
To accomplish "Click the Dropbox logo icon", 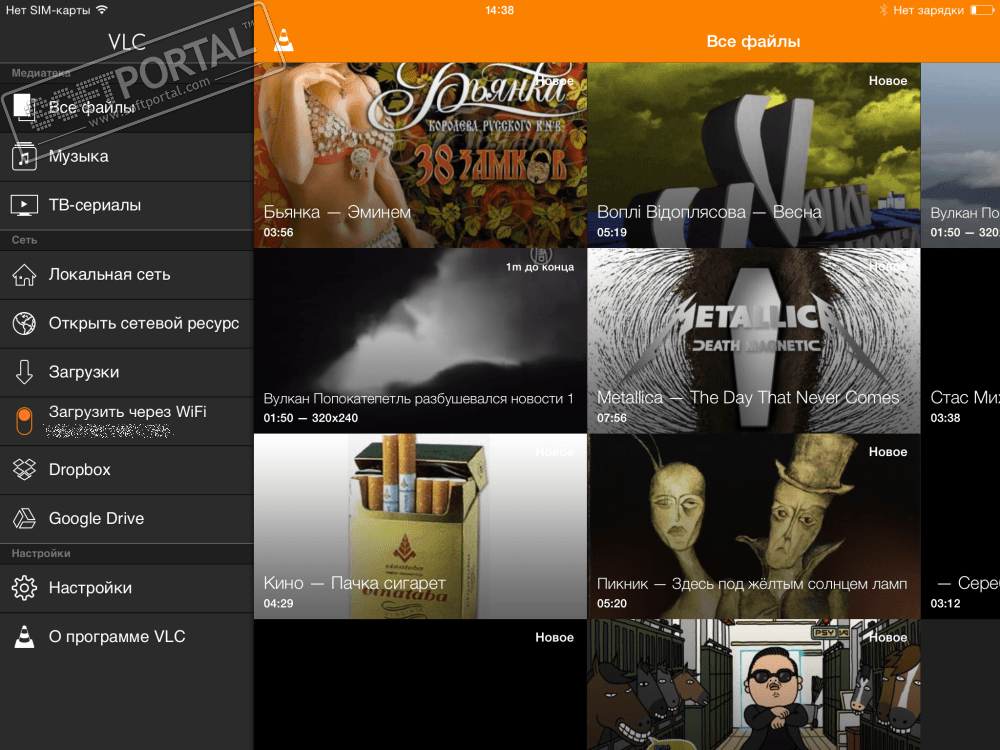I will click(24, 469).
